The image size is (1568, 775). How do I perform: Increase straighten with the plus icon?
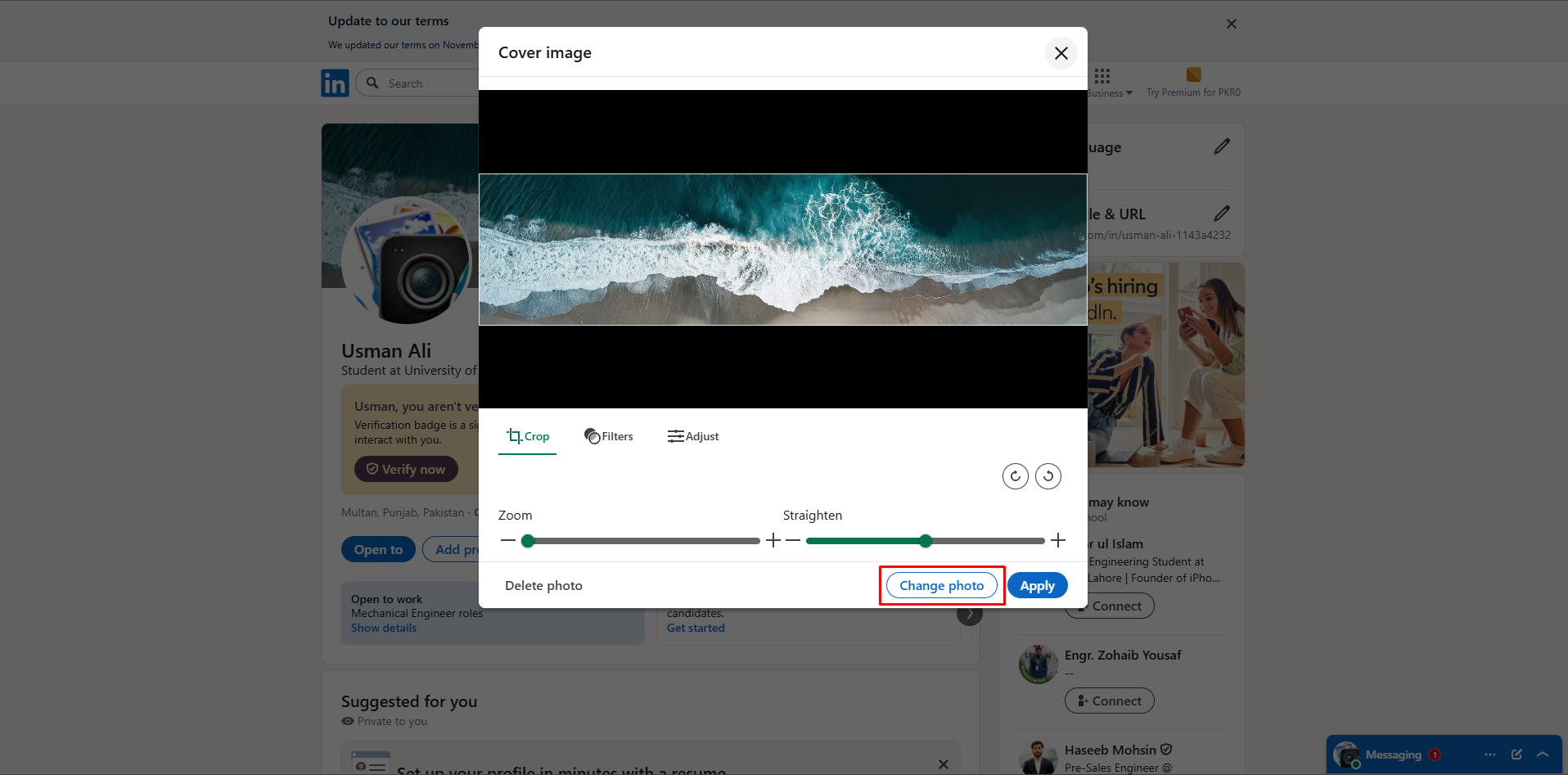[x=1058, y=541]
